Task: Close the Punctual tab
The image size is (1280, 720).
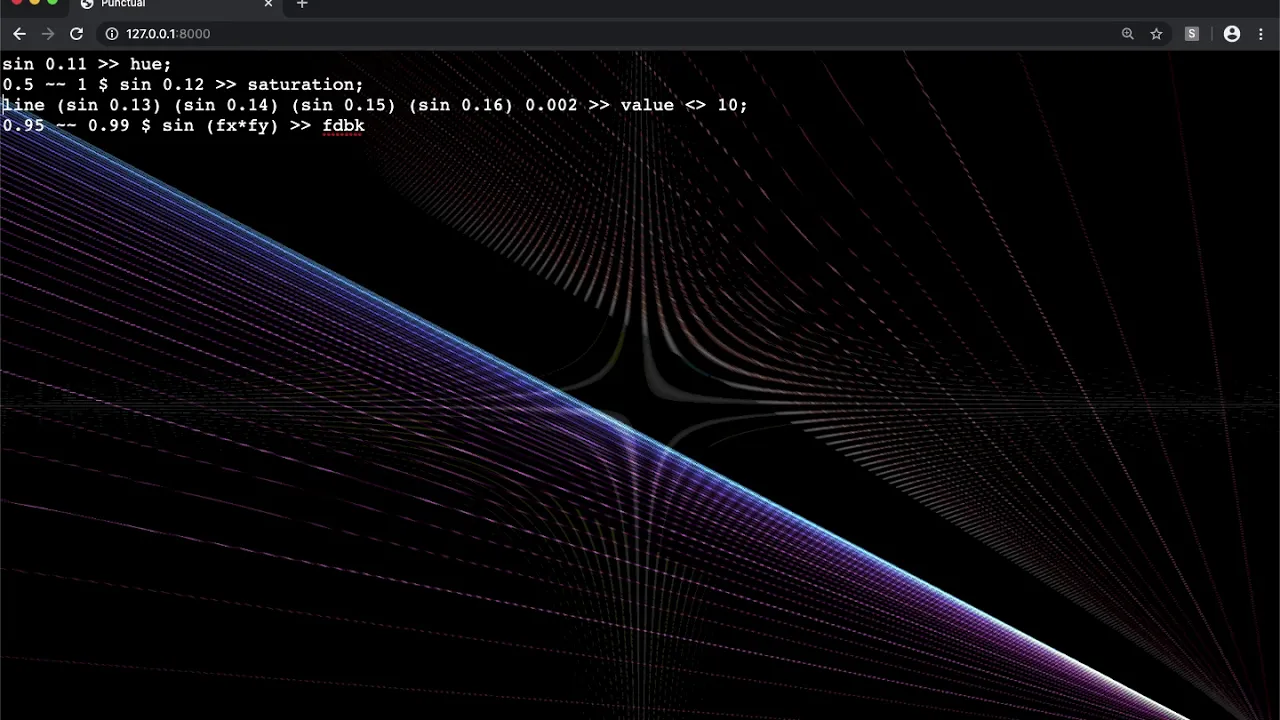Action: click(x=268, y=4)
